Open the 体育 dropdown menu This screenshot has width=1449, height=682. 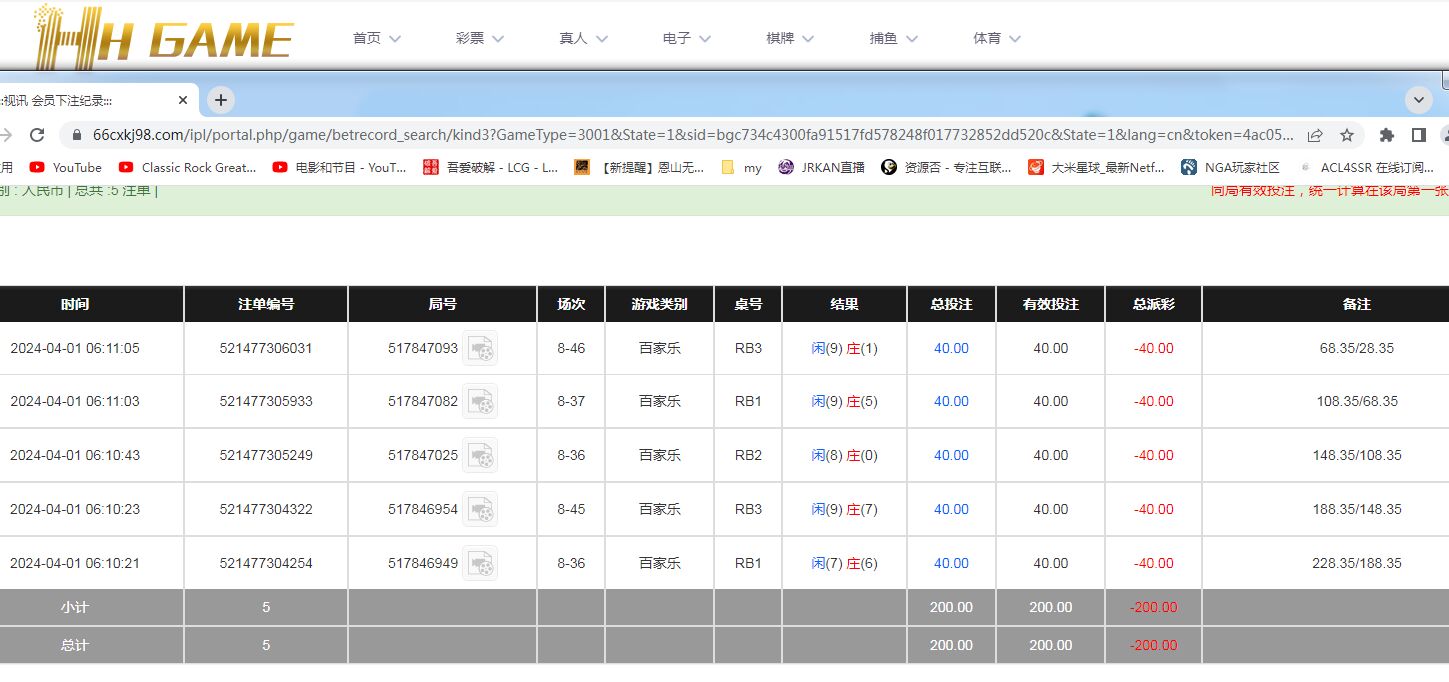coord(997,38)
